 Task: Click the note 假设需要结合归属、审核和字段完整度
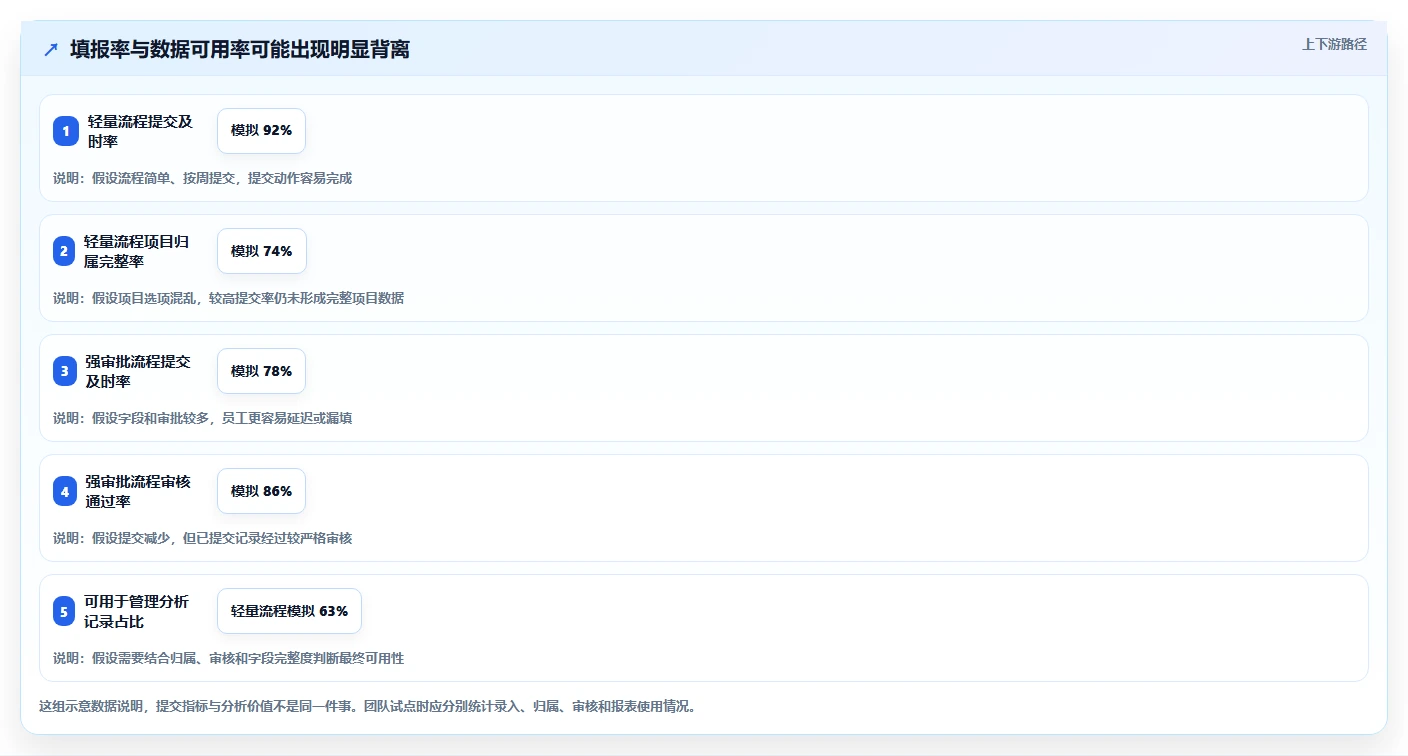[x=228, y=658]
